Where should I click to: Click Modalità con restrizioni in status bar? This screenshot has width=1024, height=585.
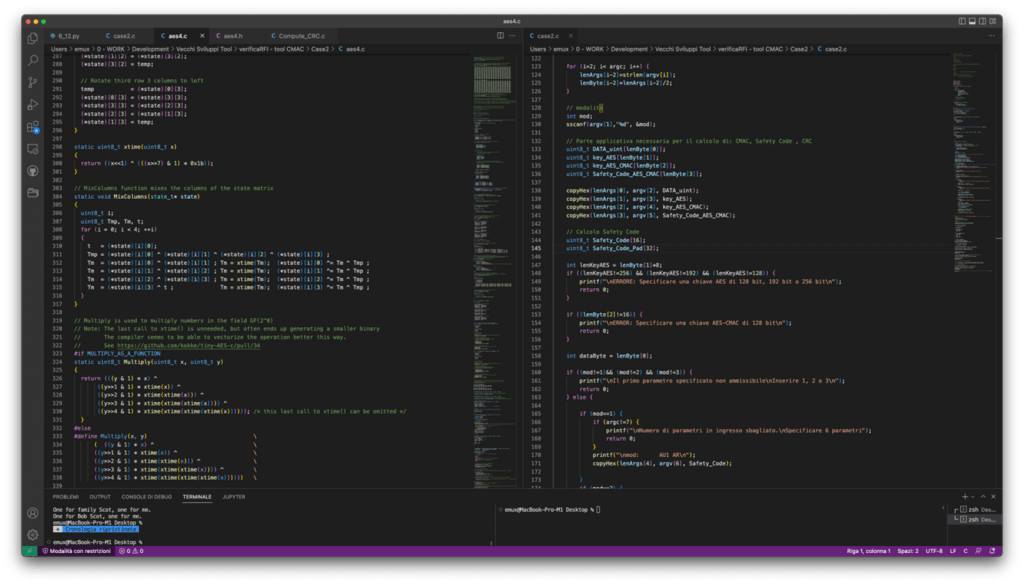[x=77, y=551]
